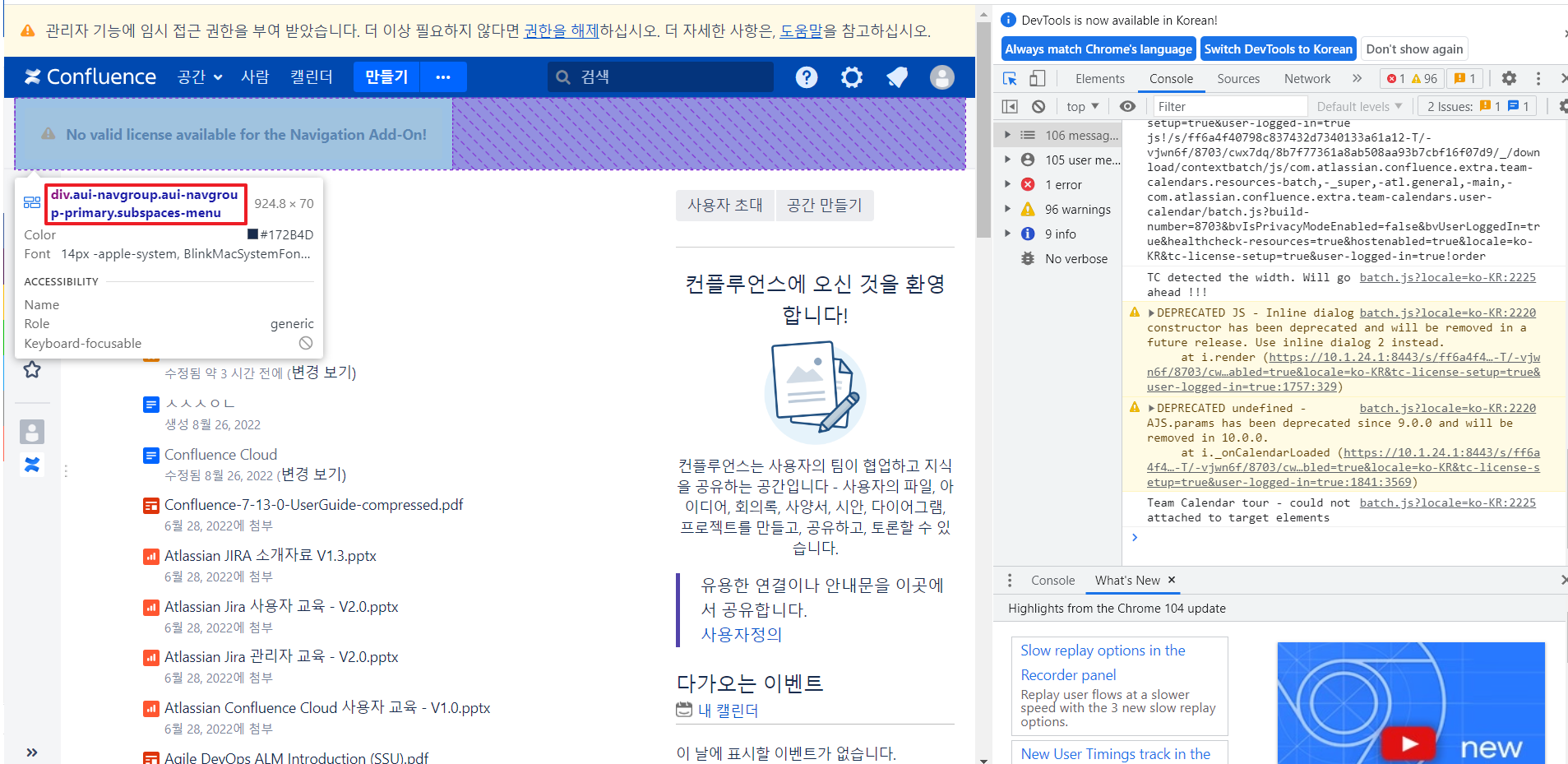The height and width of the screenshot is (764, 1568).
Task: Open the DevTools three-dot customize menu
Action: pyautogui.click(x=1538, y=78)
